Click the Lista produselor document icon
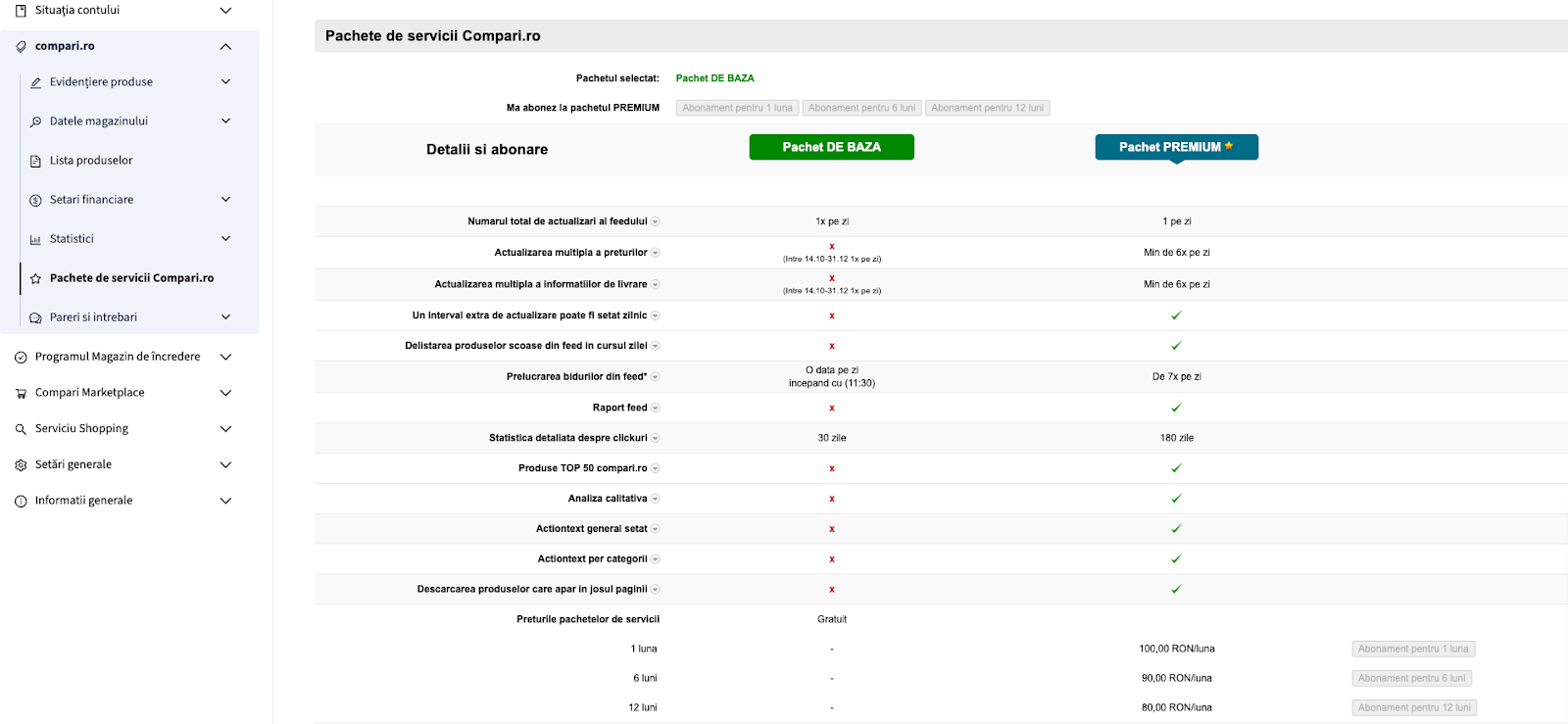Screen dimensions: 1568x724 (x=35, y=161)
